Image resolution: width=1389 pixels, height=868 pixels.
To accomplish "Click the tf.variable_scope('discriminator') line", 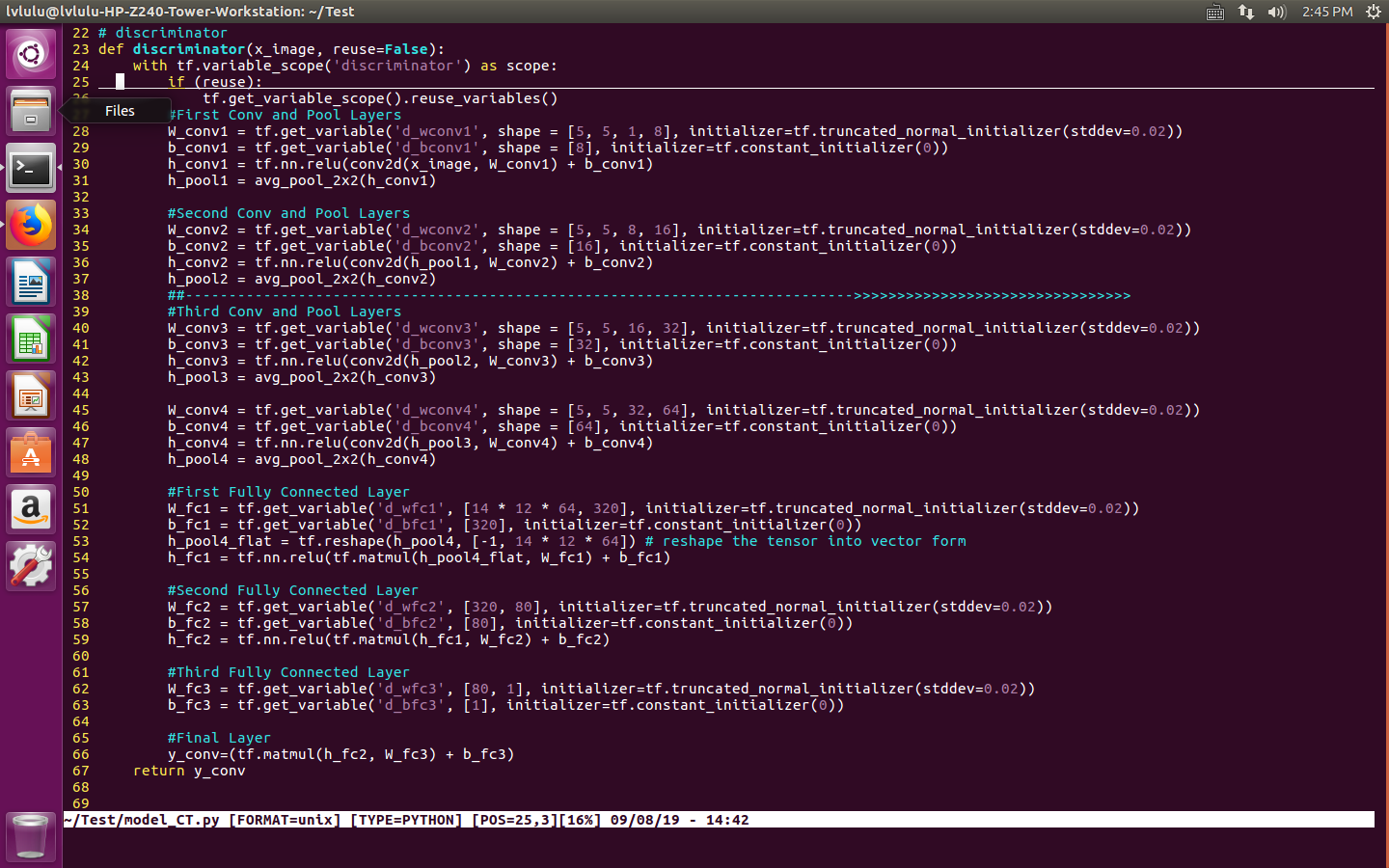I will [x=345, y=66].
